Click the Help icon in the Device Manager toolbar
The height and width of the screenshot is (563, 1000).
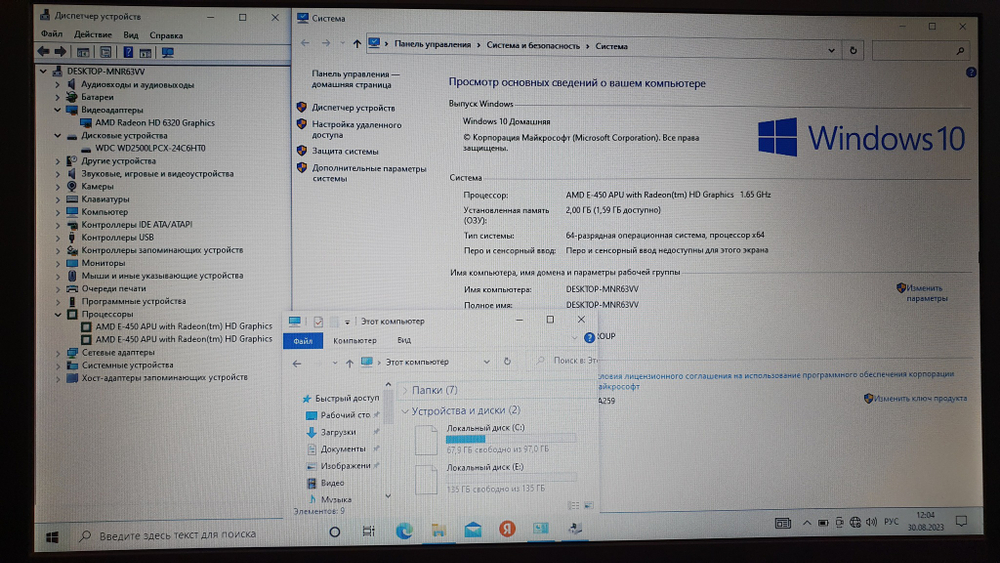coord(128,52)
